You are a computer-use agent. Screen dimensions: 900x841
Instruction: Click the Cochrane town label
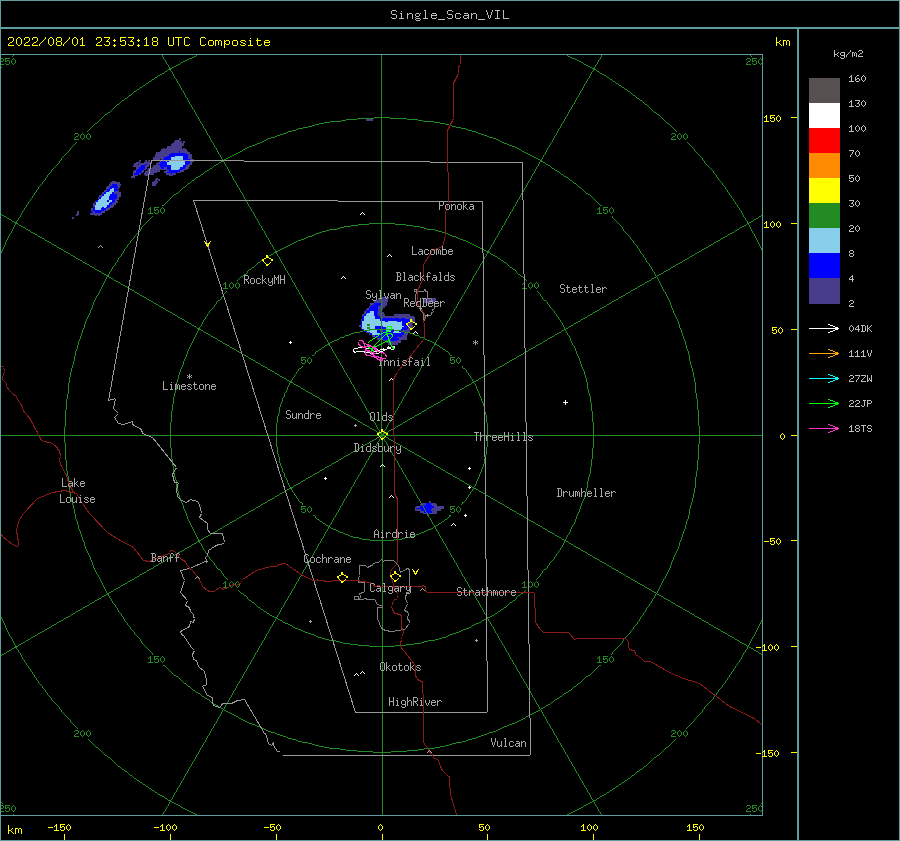(327, 559)
